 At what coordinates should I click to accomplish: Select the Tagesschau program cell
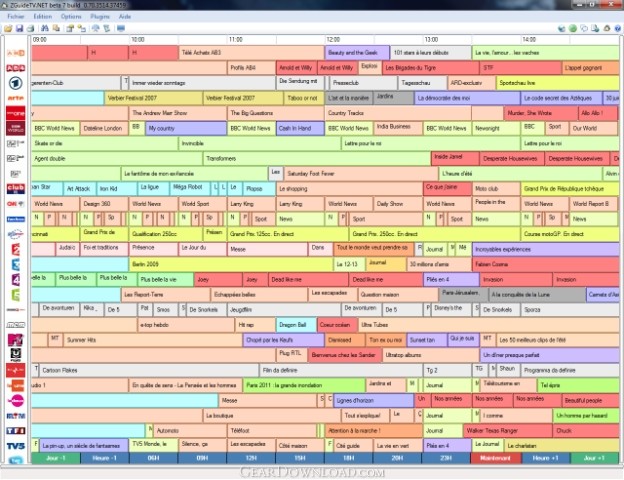(x=422, y=83)
